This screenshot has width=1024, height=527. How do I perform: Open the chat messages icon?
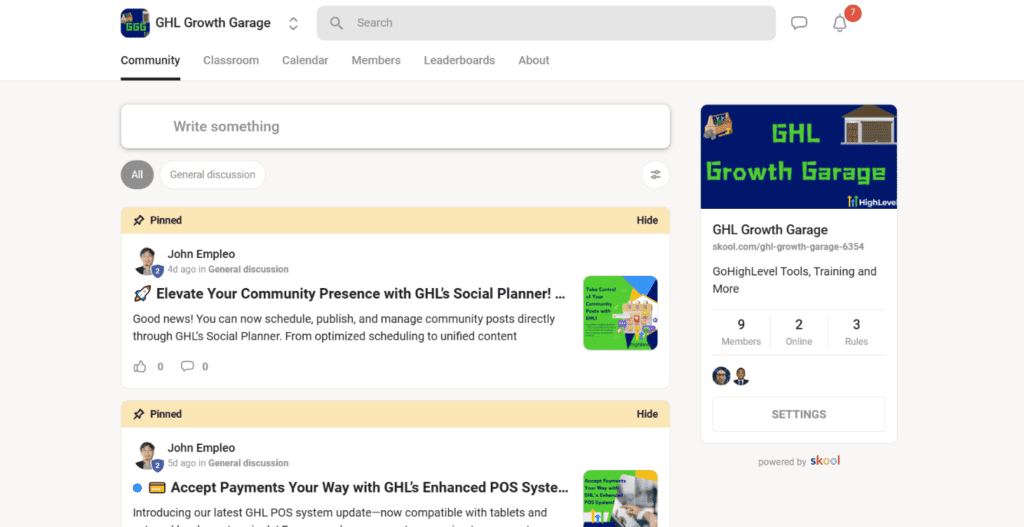click(799, 23)
